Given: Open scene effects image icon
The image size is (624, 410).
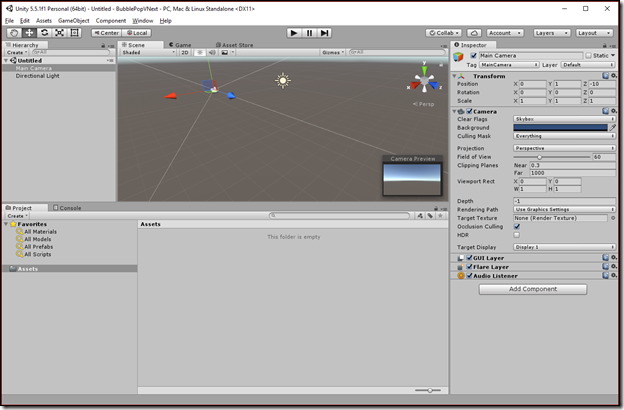Looking at the screenshot, I should (x=225, y=53).
